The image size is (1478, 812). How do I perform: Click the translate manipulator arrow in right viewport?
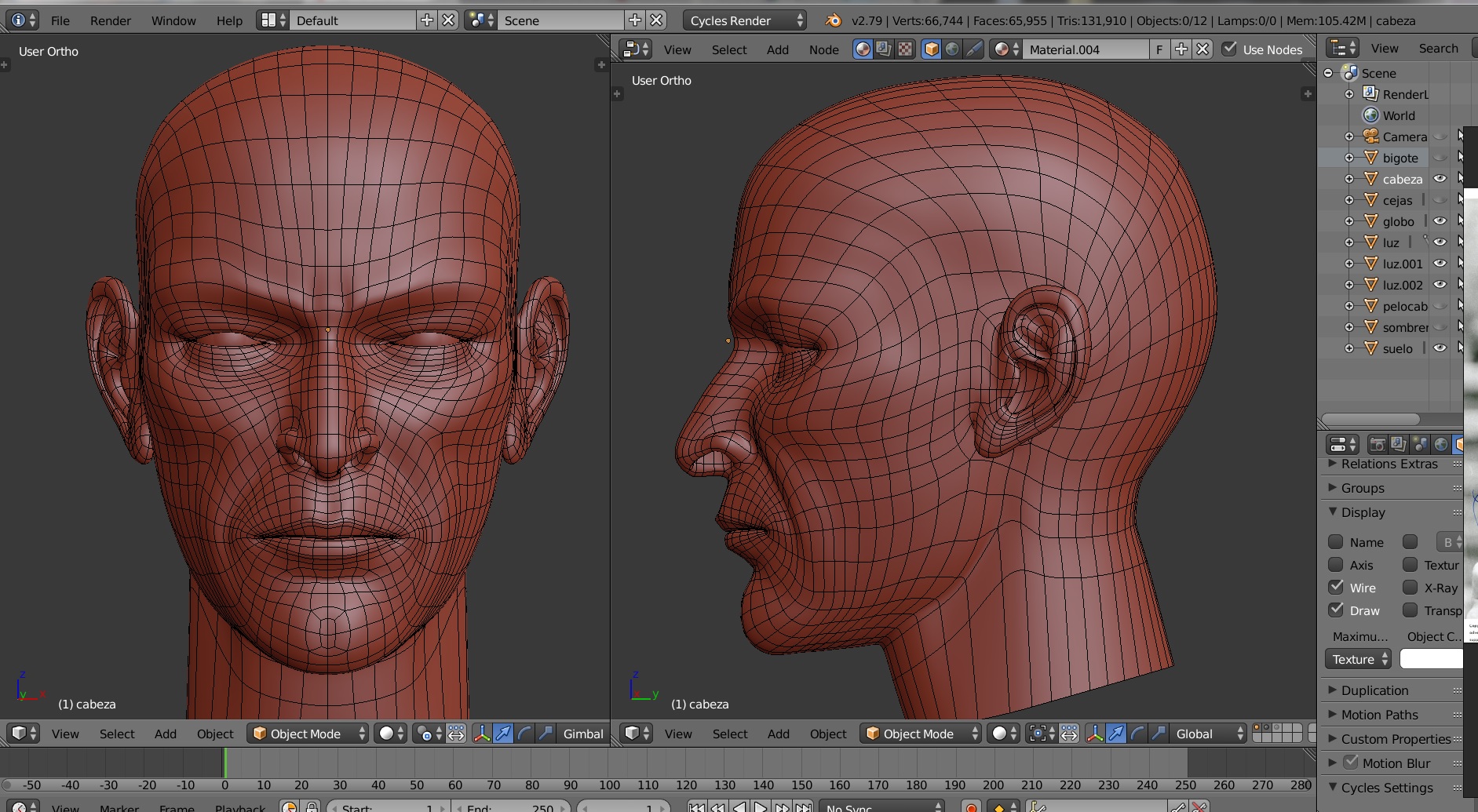[x=1115, y=734]
